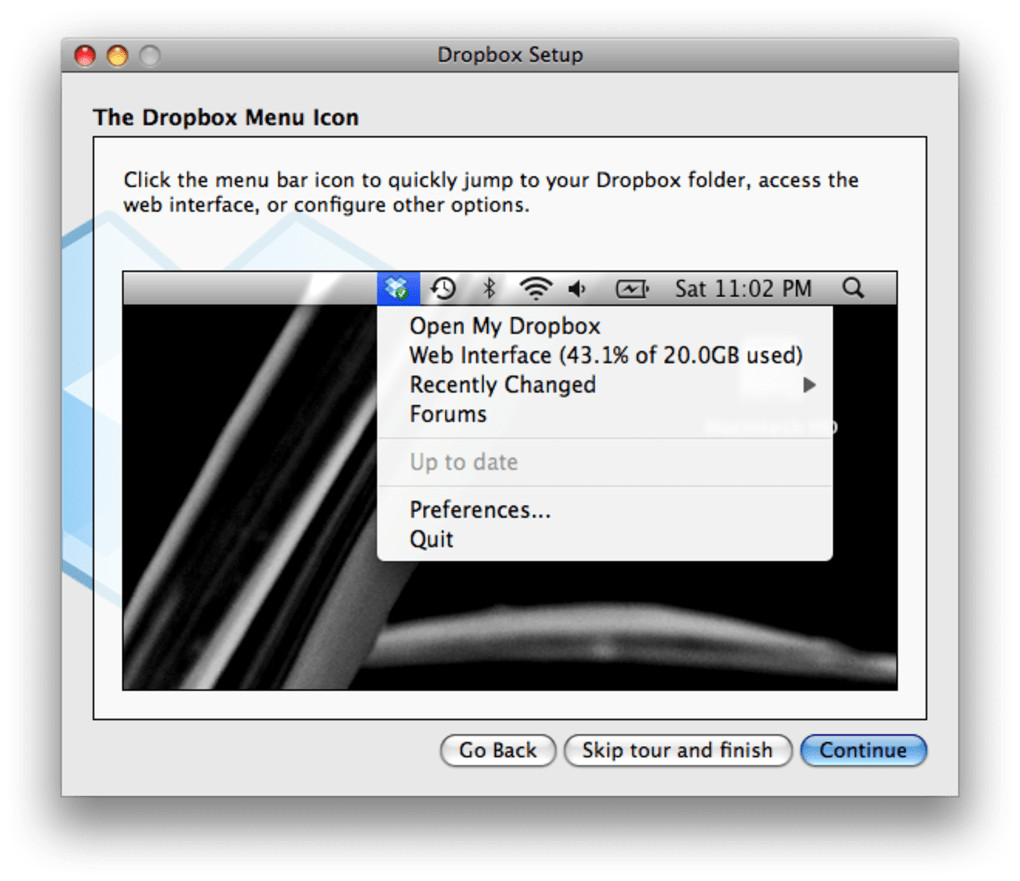Close the Dropbox Setup window
1020x881 pixels.
coord(85,55)
